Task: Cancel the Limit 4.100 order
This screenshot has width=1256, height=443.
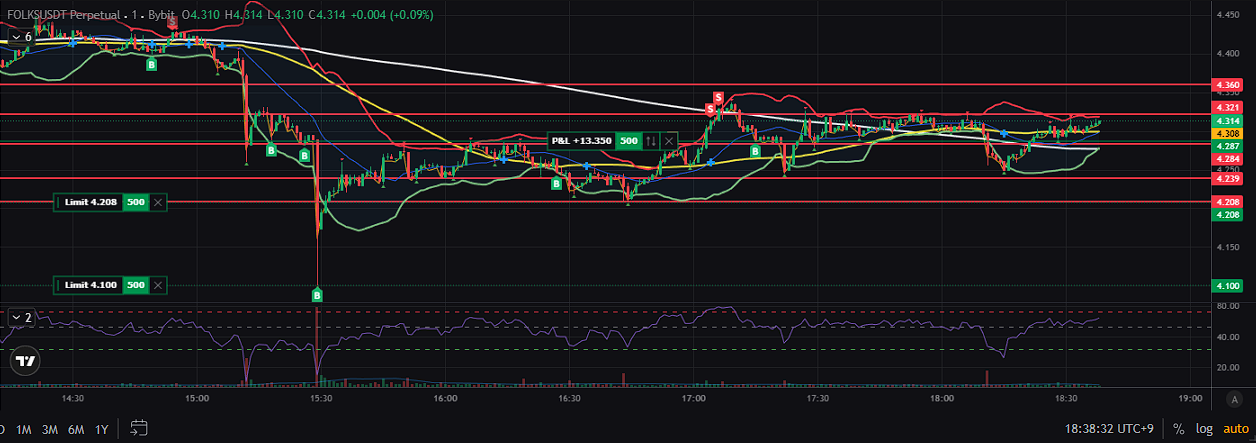Action: click(158, 285)
